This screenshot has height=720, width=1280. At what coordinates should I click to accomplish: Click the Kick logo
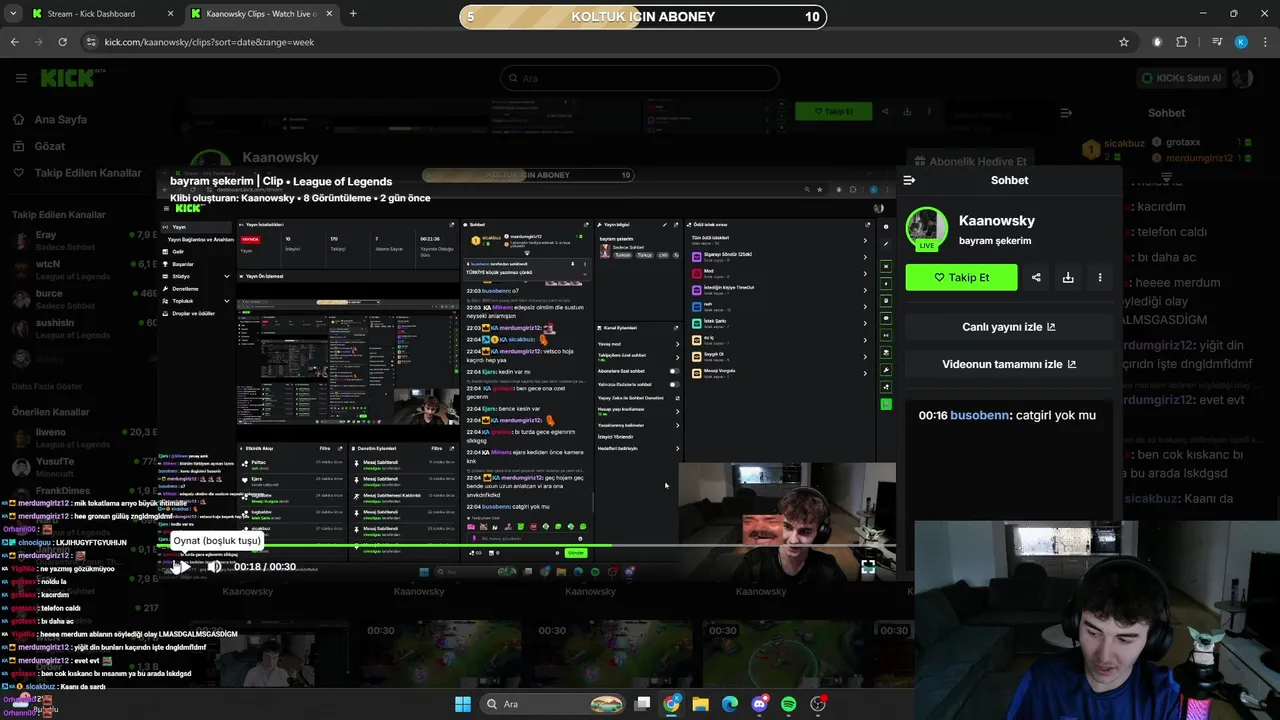(x=66, y=78)
